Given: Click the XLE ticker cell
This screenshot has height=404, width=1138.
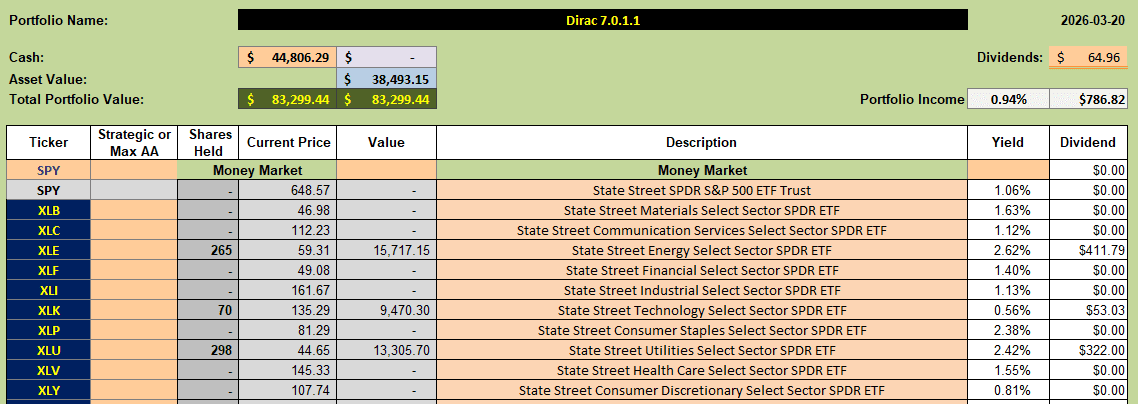Looking at the screenshot, I should [x=49, y=251].
